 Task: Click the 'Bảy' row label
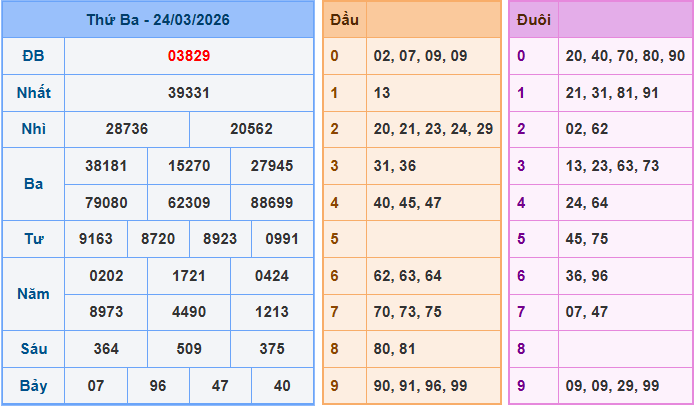click(x=33, y=386)
